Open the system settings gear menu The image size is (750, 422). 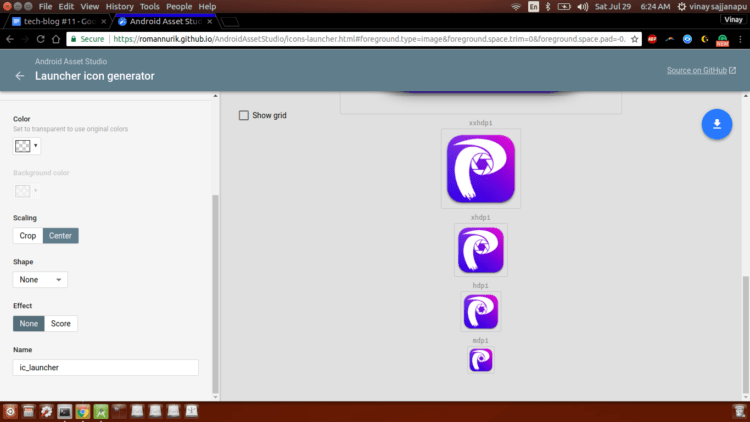tap(682, 7)
